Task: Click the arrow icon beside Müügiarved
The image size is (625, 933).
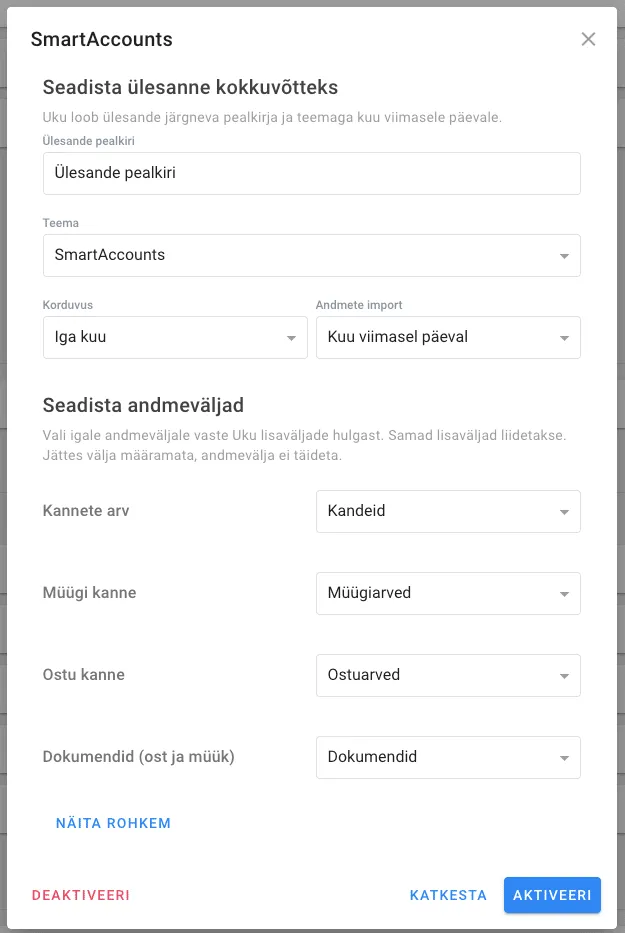Action: pyautogui.click(x=564, y=594)
